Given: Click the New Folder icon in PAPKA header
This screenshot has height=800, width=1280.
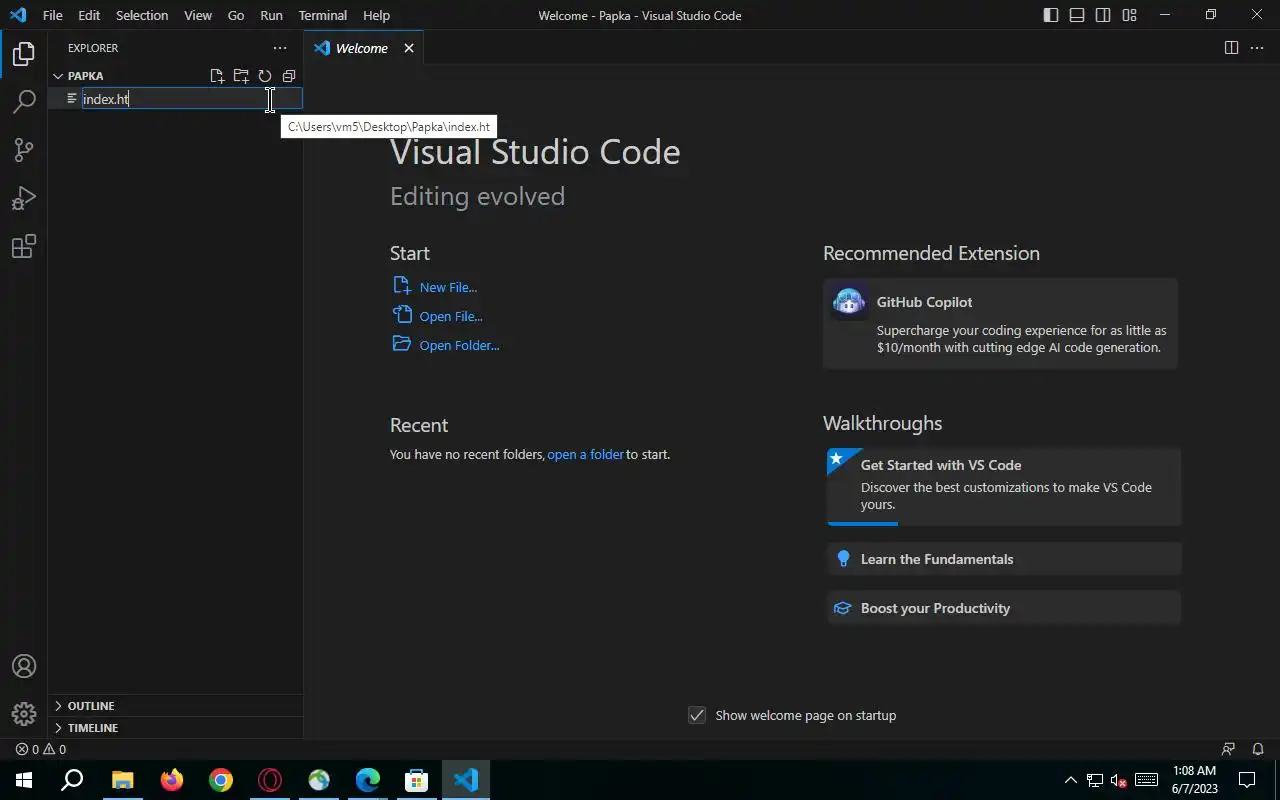Looking at the screenshot, I should (x=241, y=76).
